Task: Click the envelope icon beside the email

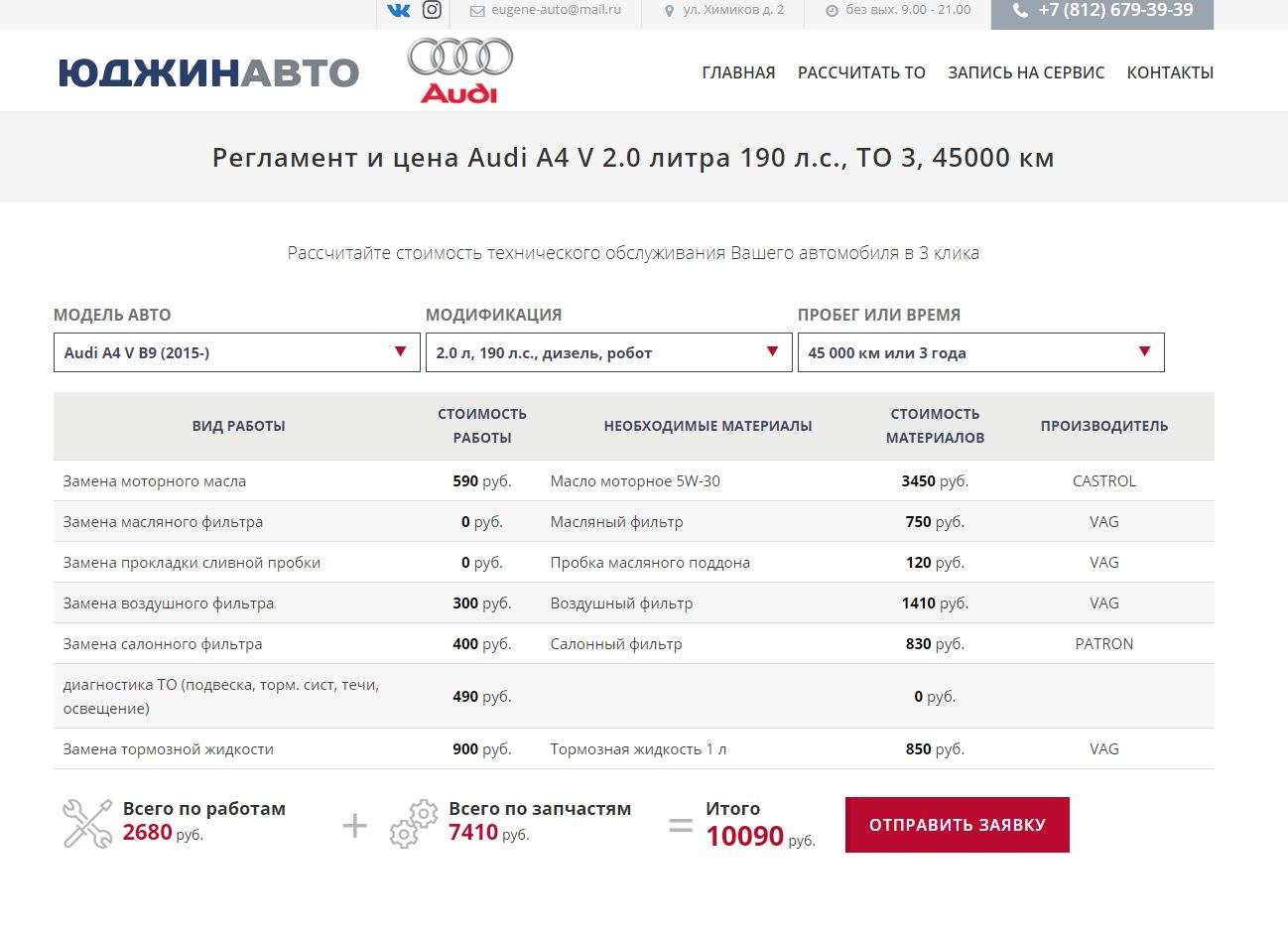Action: (477, 11)
